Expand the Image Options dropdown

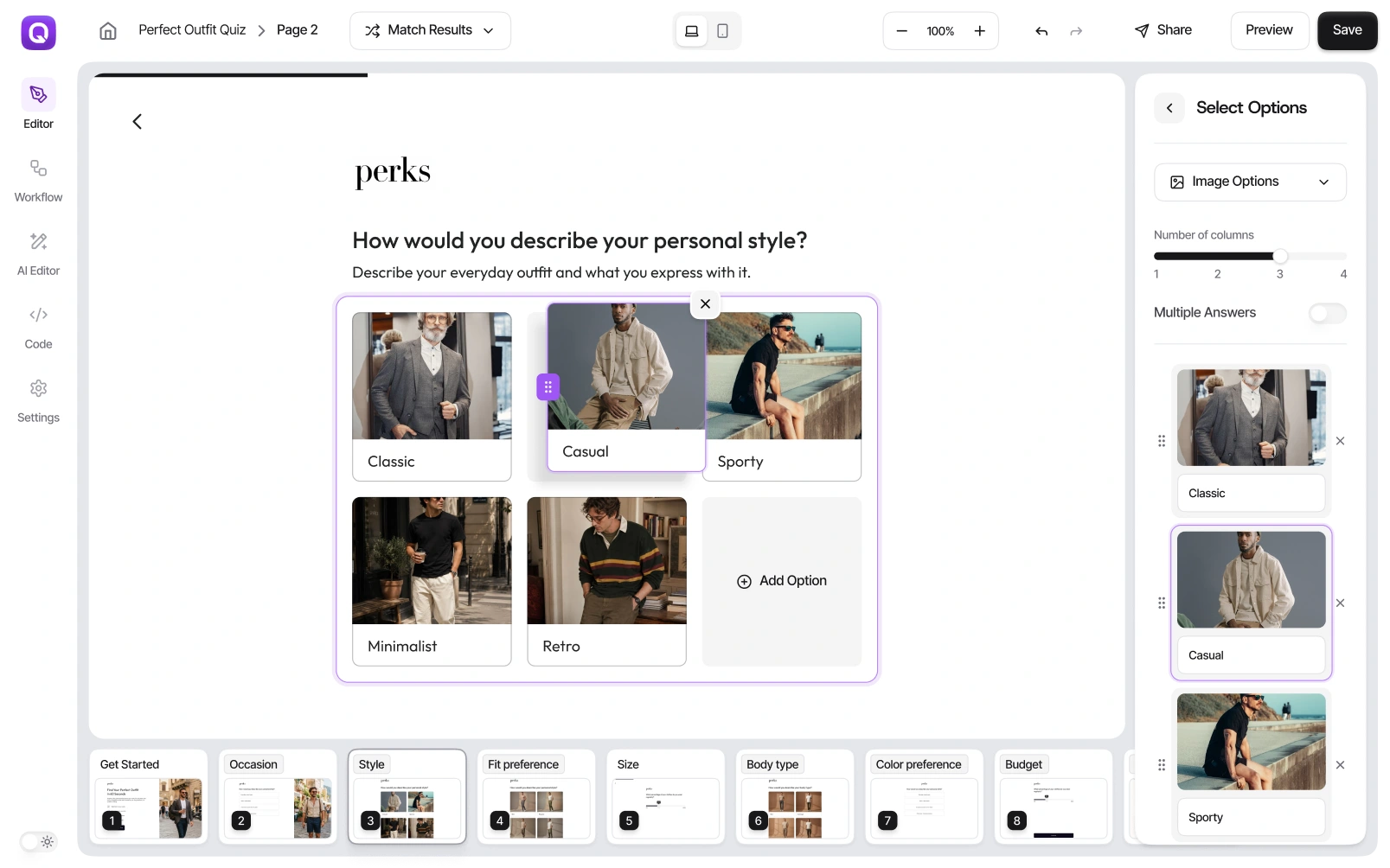1250,182
